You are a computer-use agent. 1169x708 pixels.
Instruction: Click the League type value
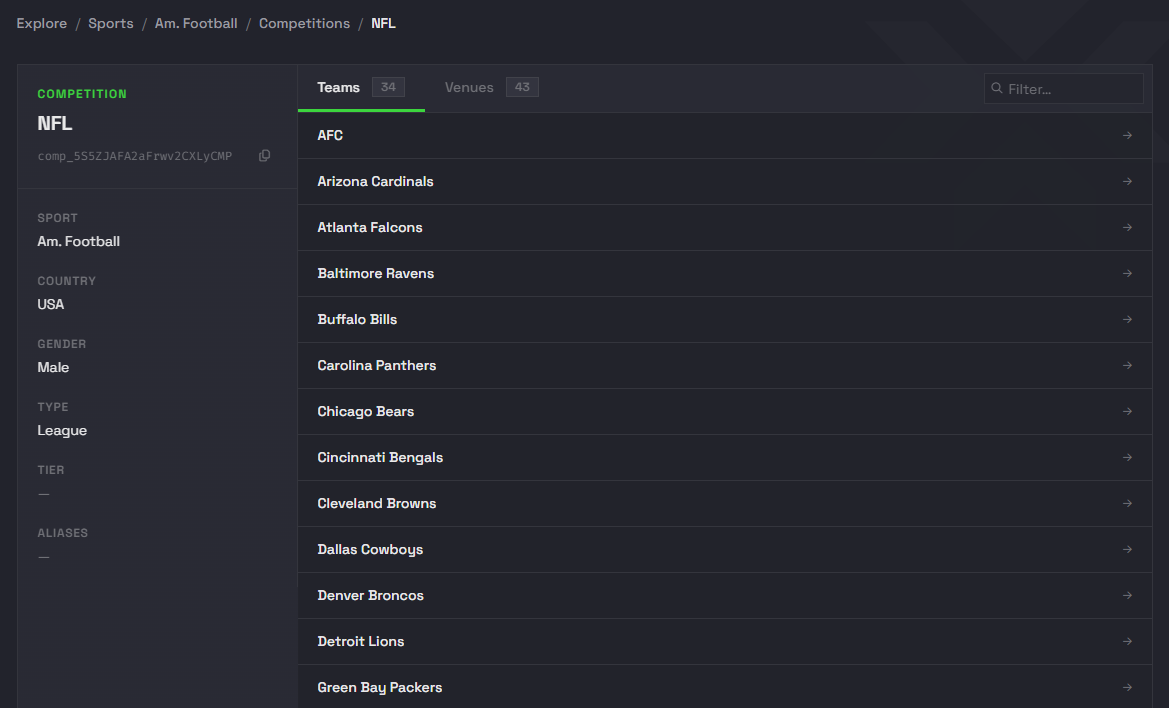(x=62, y=431)
